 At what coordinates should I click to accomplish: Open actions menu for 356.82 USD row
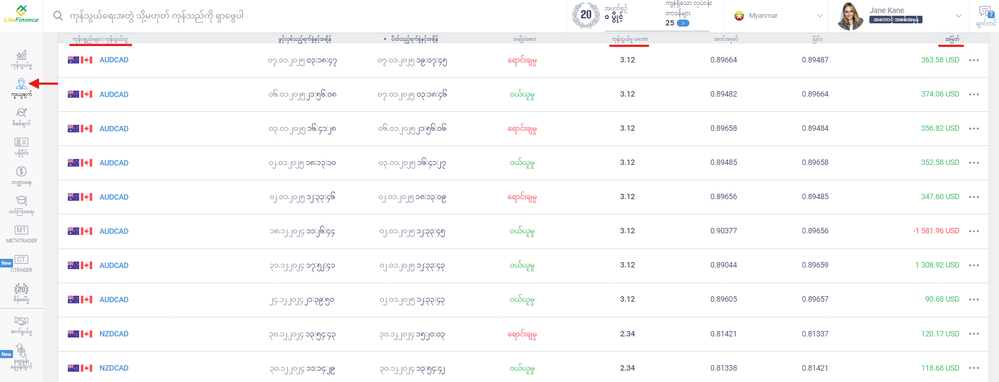point(974,129)
